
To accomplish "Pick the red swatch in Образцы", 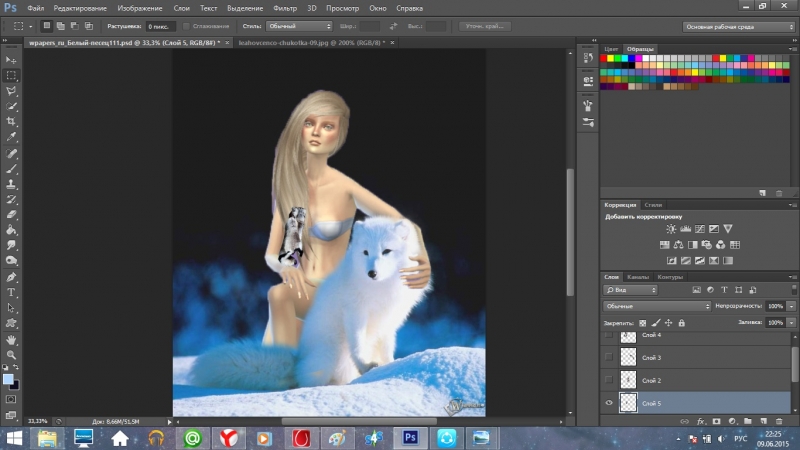I will pos(604,58).
